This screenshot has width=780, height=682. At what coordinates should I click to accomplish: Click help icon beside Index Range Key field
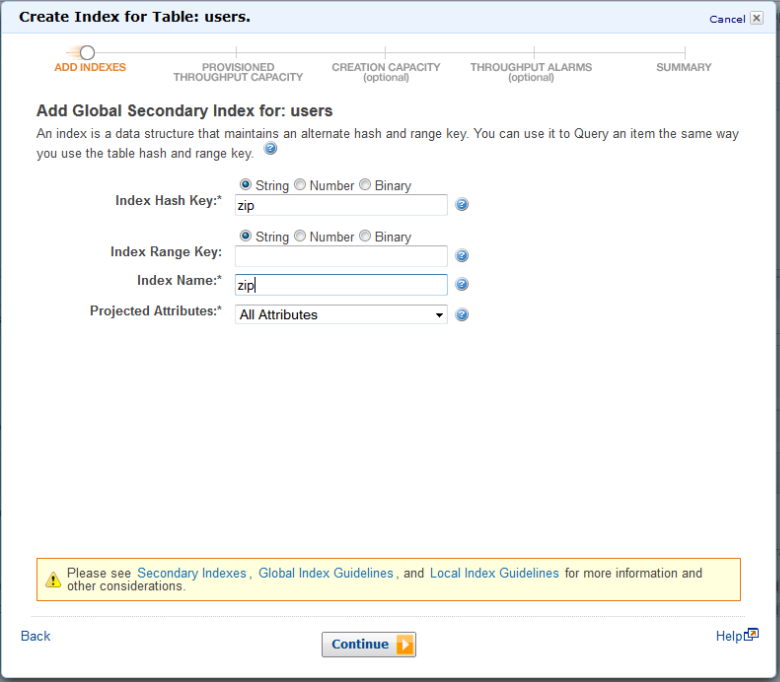coord(462,256)
